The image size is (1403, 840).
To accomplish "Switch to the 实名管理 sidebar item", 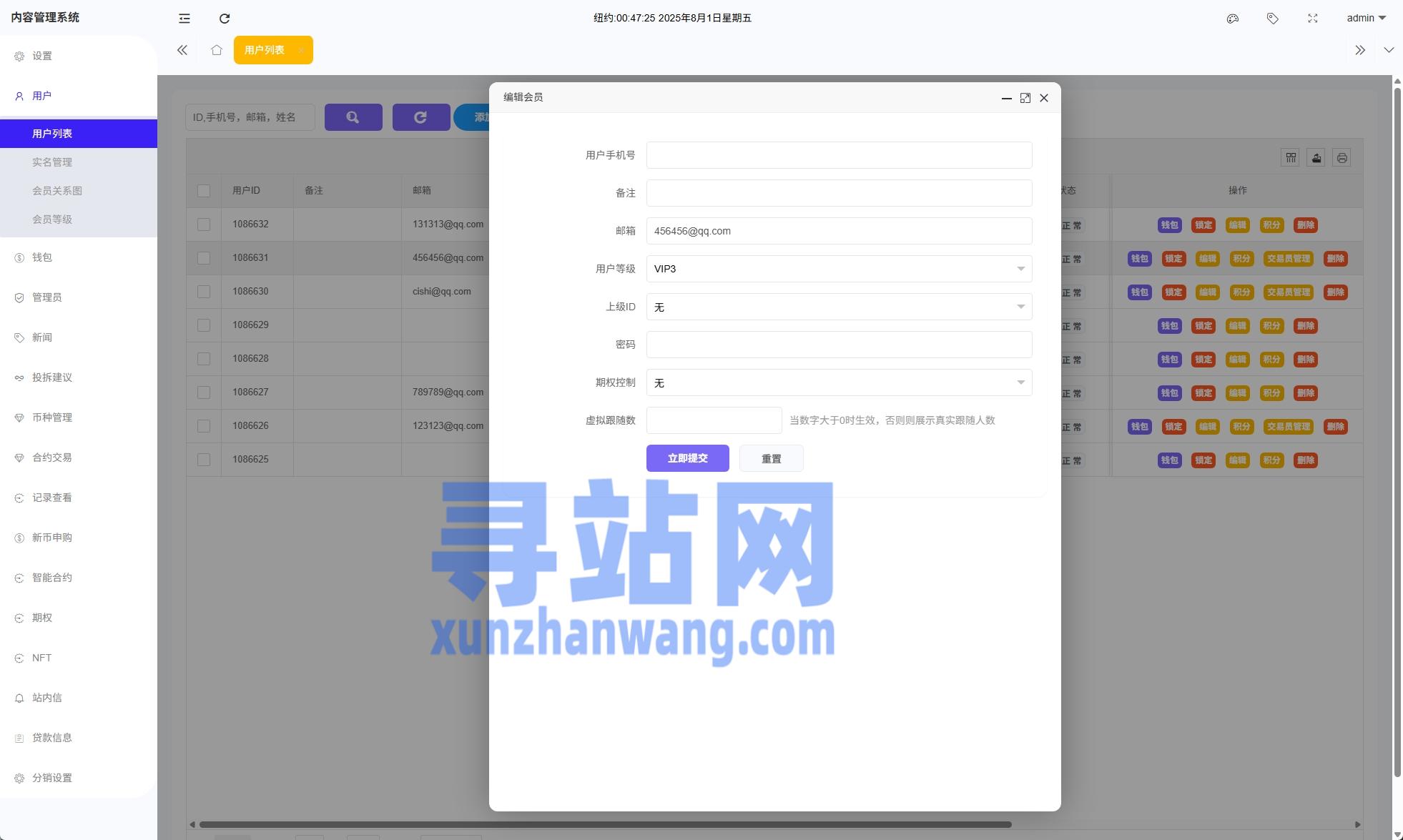I will pyautogui.click(x=52, y=162).
